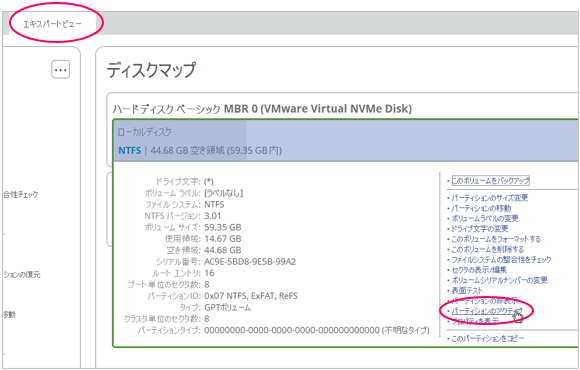
Task: Click the ハードディスク ベーシック MBR 0 disk title
Action: [x=262, y=109]
